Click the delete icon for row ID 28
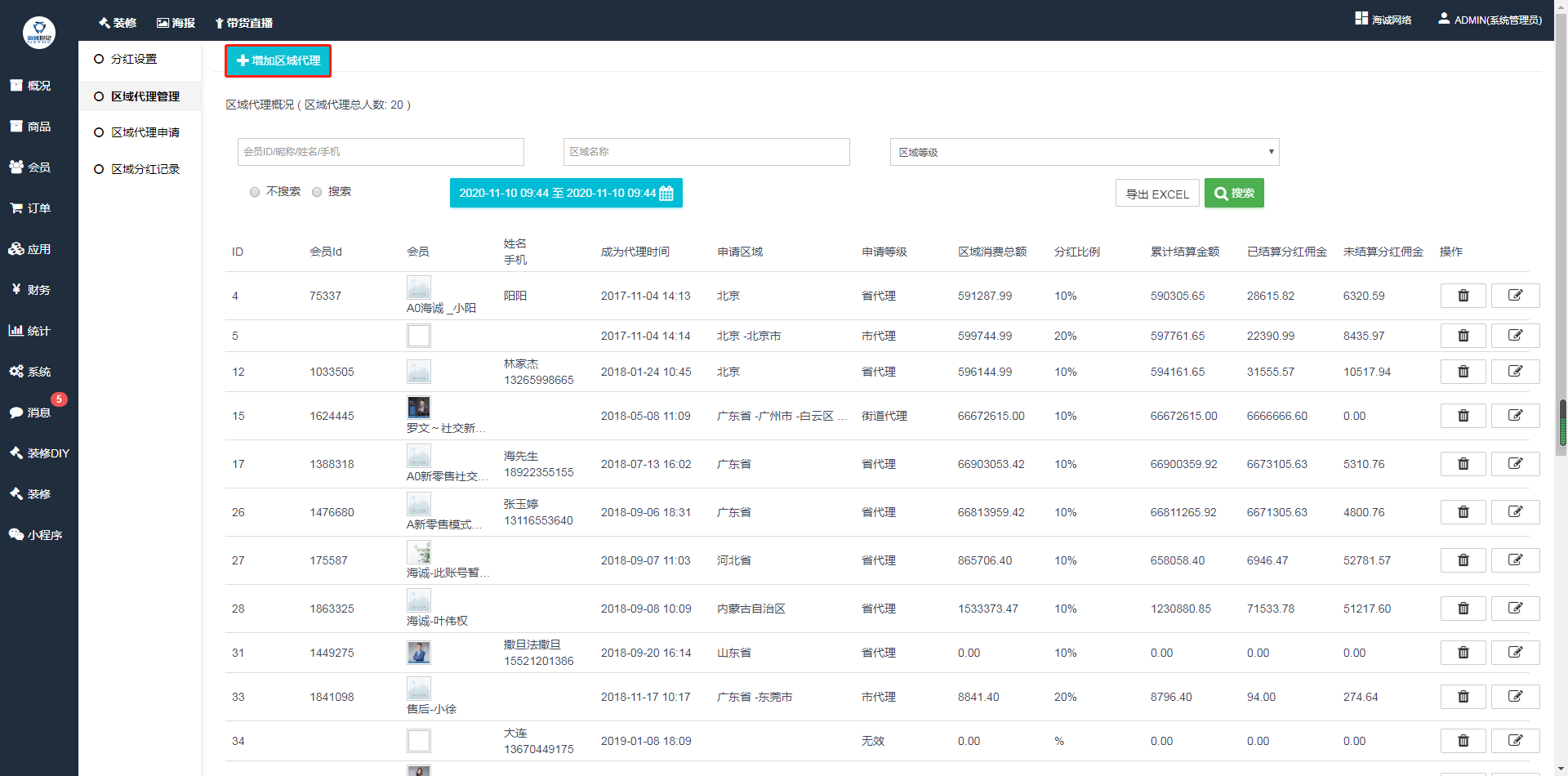The image size is (1568, 776). coord(1463,609)
